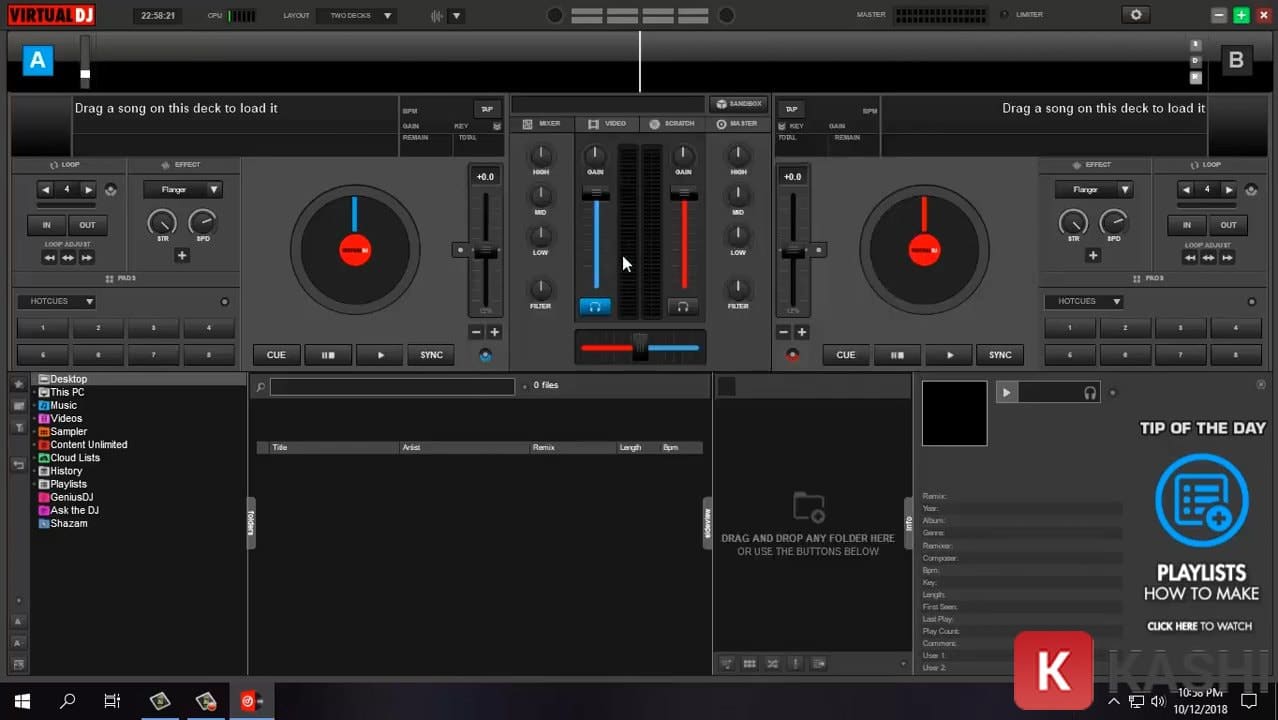Toggle headphone monitoring on right channel

(x=683, y=308)
